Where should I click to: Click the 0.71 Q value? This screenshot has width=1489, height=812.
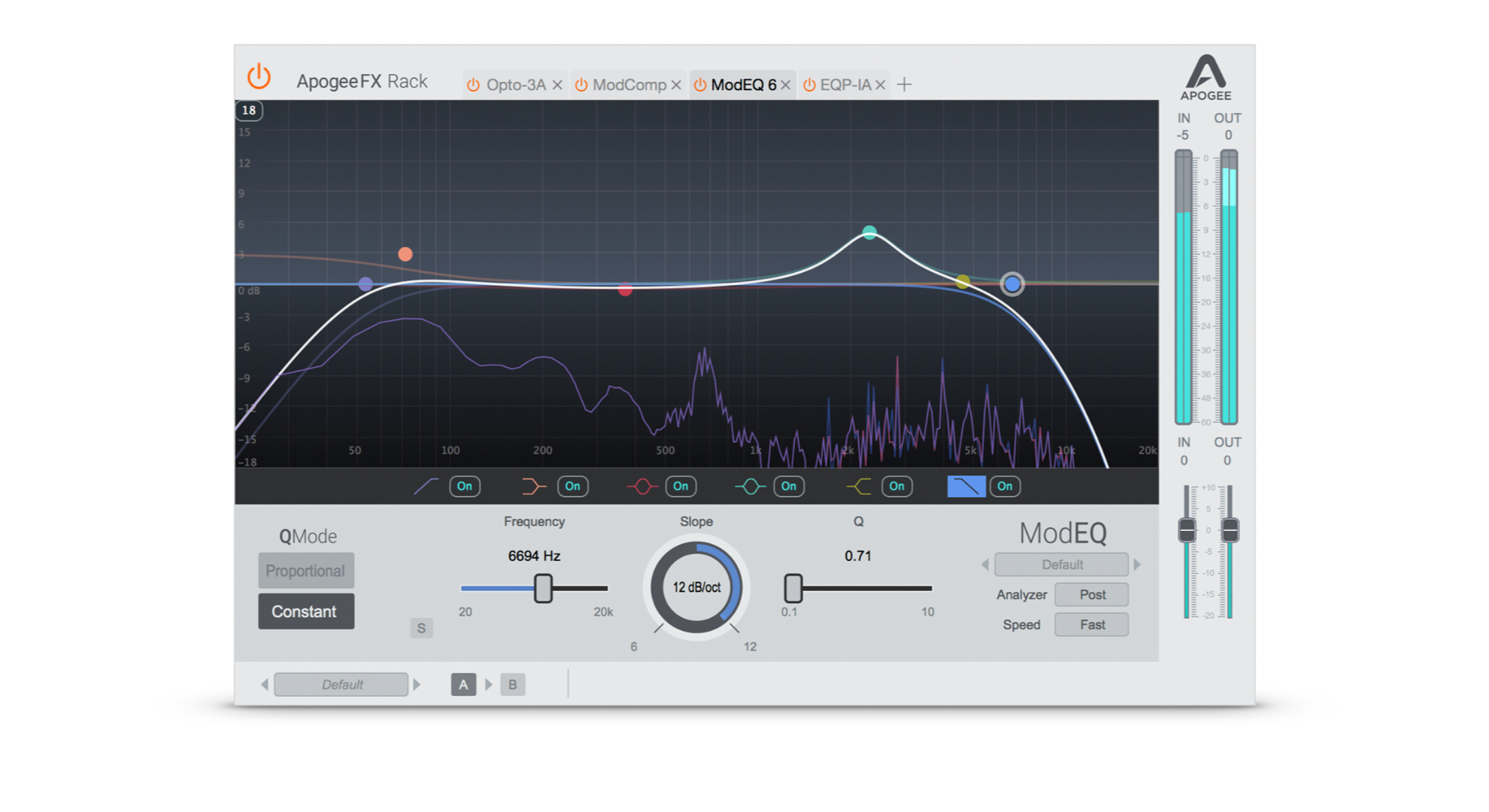tap(858, 556)
